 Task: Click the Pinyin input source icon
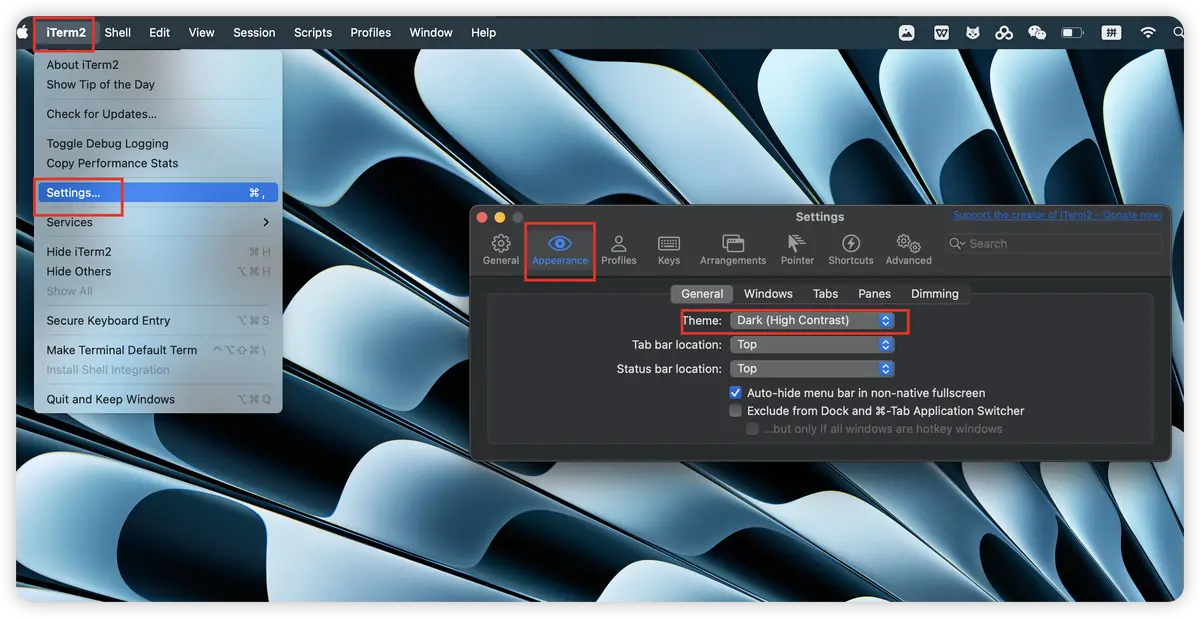pyautogui.click(x=1111, y=32)
